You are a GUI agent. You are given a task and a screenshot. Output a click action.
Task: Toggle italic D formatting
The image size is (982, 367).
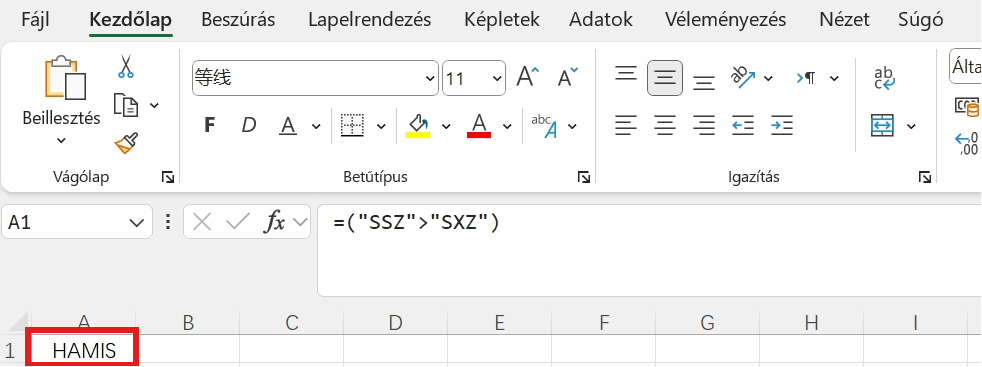249,126
